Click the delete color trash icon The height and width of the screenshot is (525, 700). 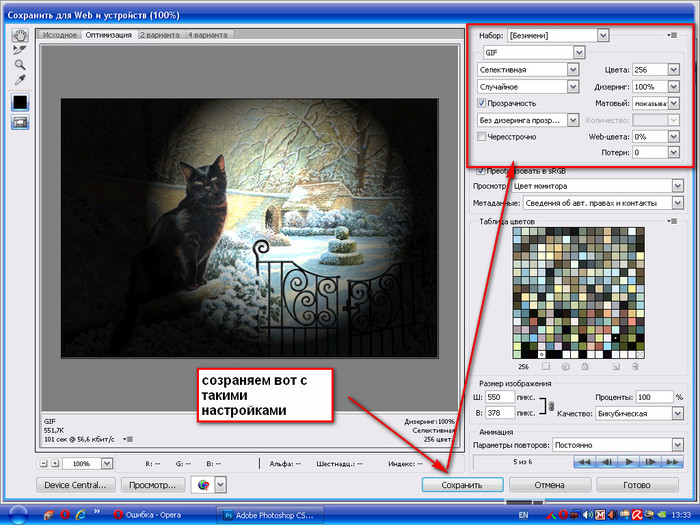coord(635,367)
